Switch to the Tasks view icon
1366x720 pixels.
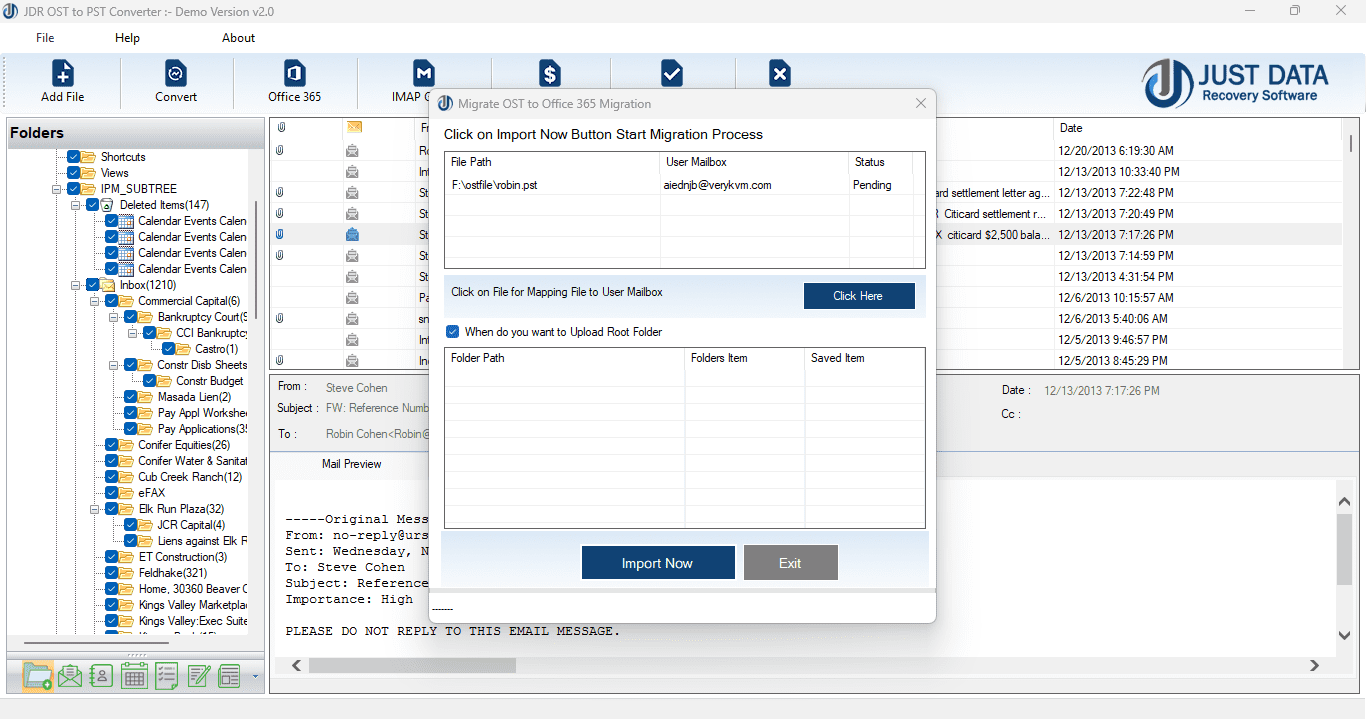[x=166, y=675]
